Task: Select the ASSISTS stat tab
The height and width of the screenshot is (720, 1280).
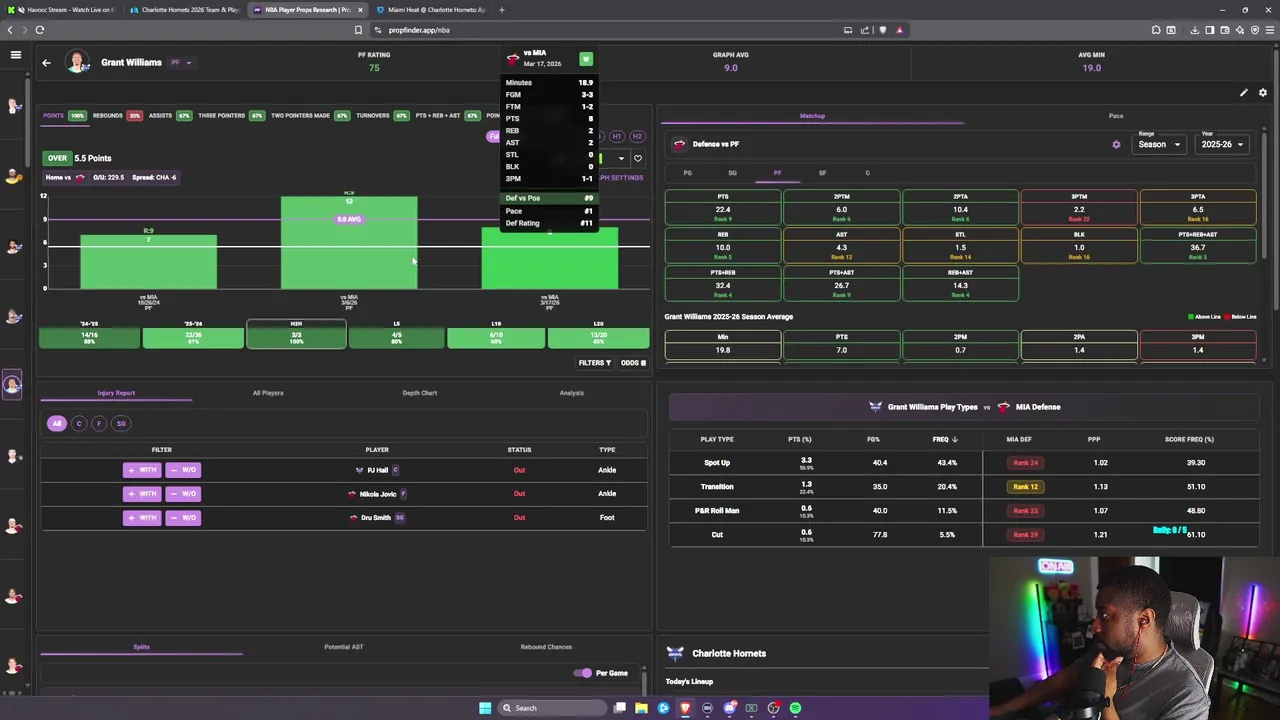Action: click(x=169, y=116)
